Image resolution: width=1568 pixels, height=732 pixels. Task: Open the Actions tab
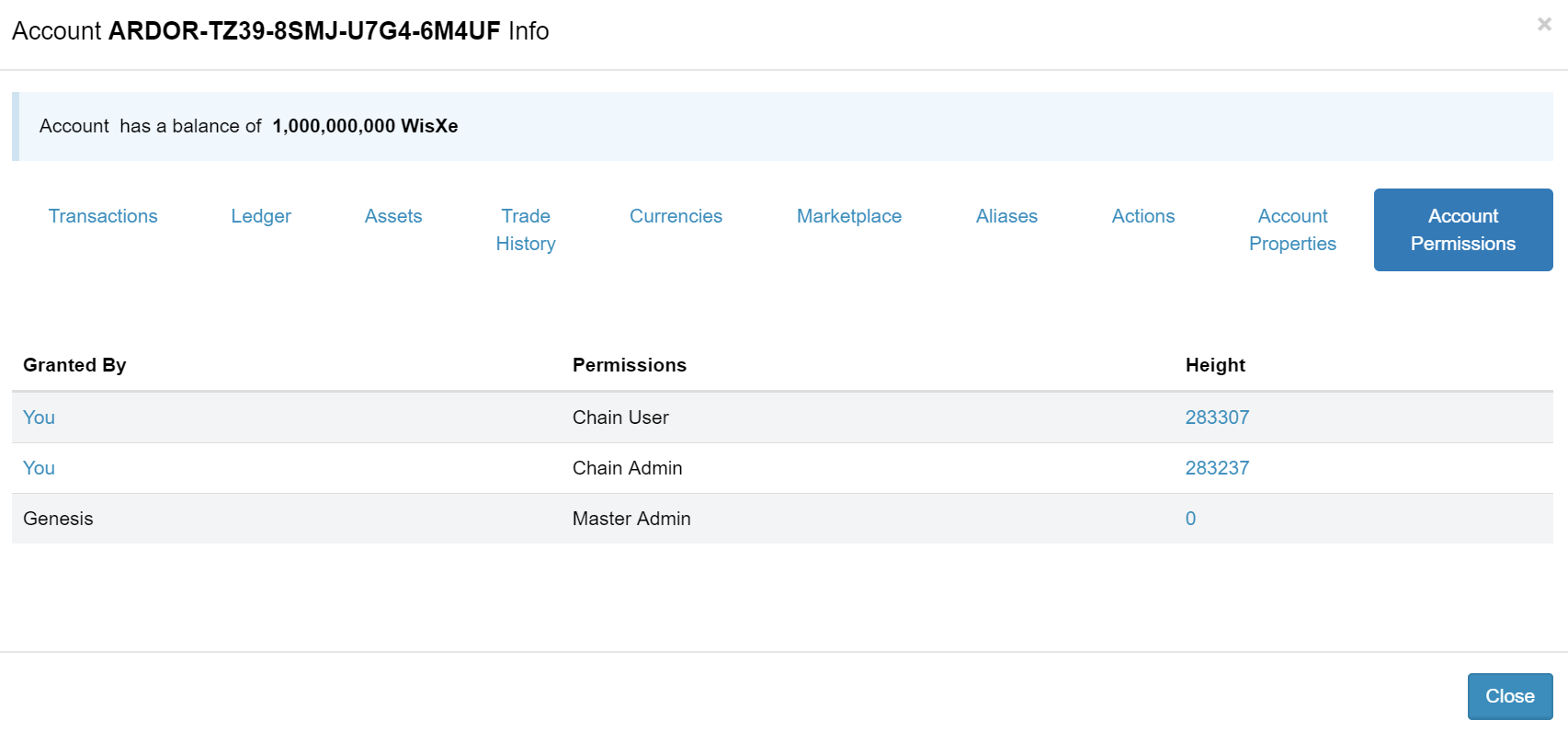[1143, 216]
